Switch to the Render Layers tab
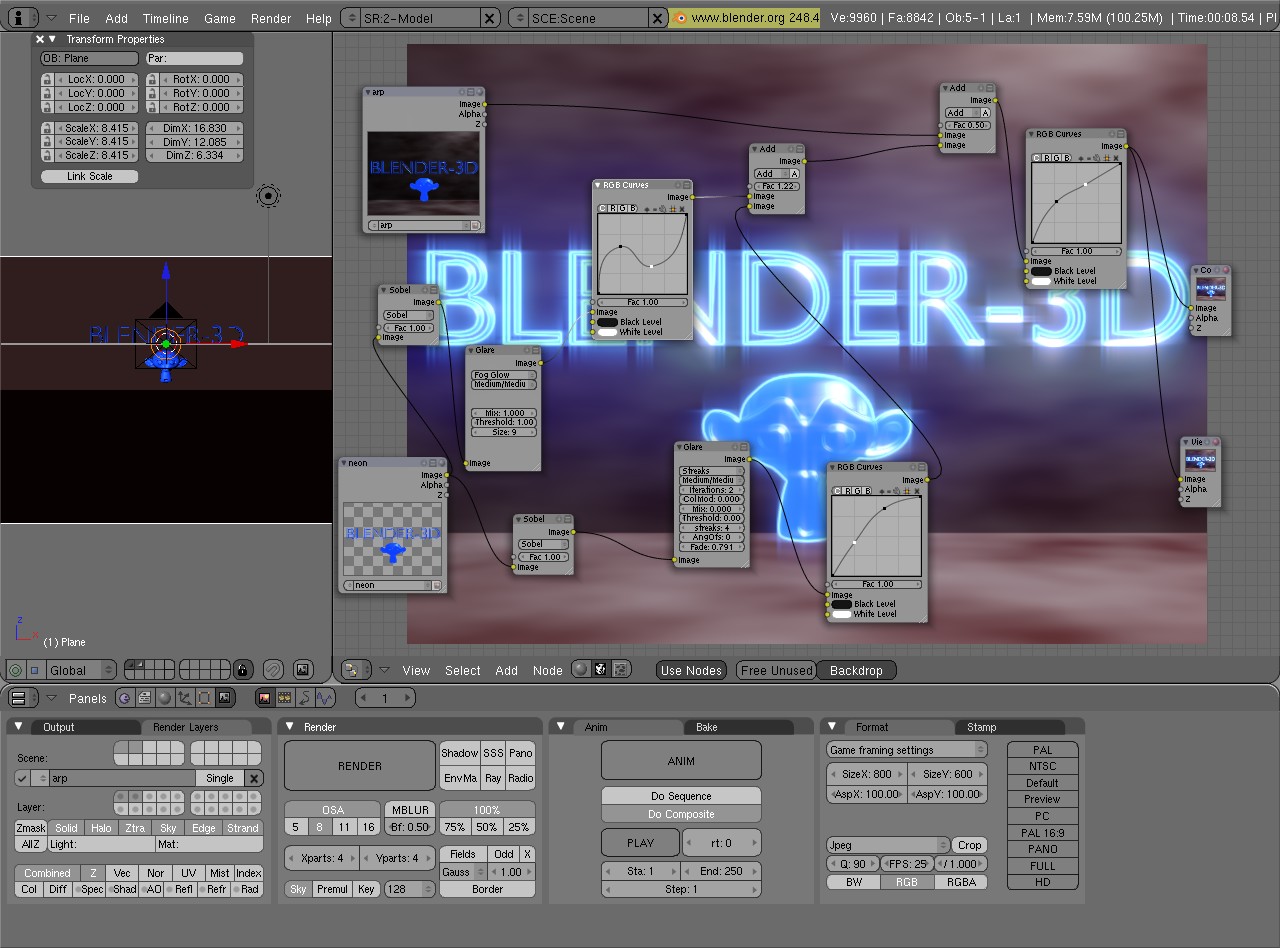The height and width of the screenshot is (948, 1280). [186, 727]
